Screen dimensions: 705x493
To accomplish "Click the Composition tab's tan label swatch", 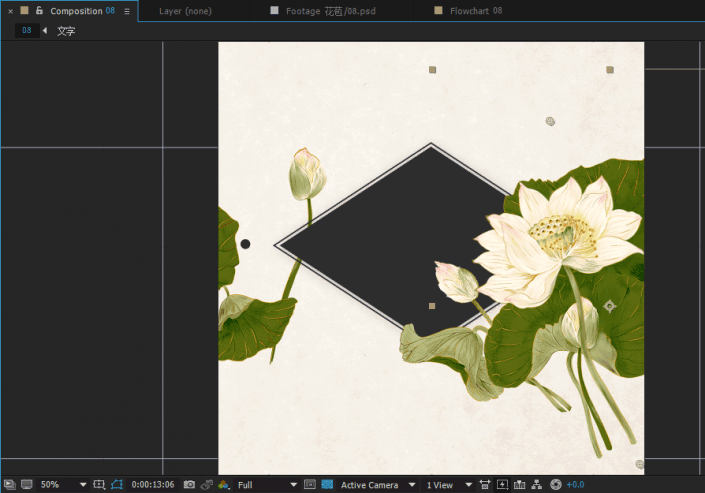I will pos(24,10).
